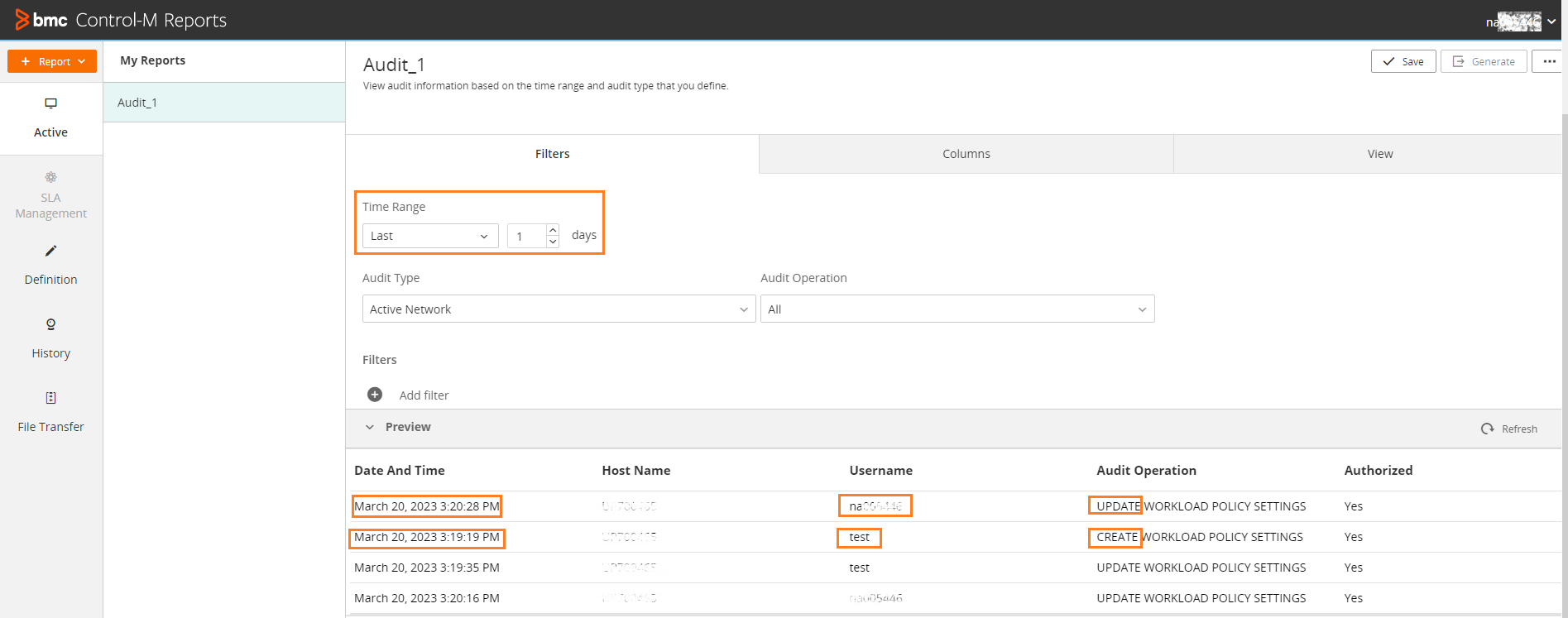Click the Add filter plus icon
Image resolution: width=1568 pixels, height=618 pixels.
[375, 395]
